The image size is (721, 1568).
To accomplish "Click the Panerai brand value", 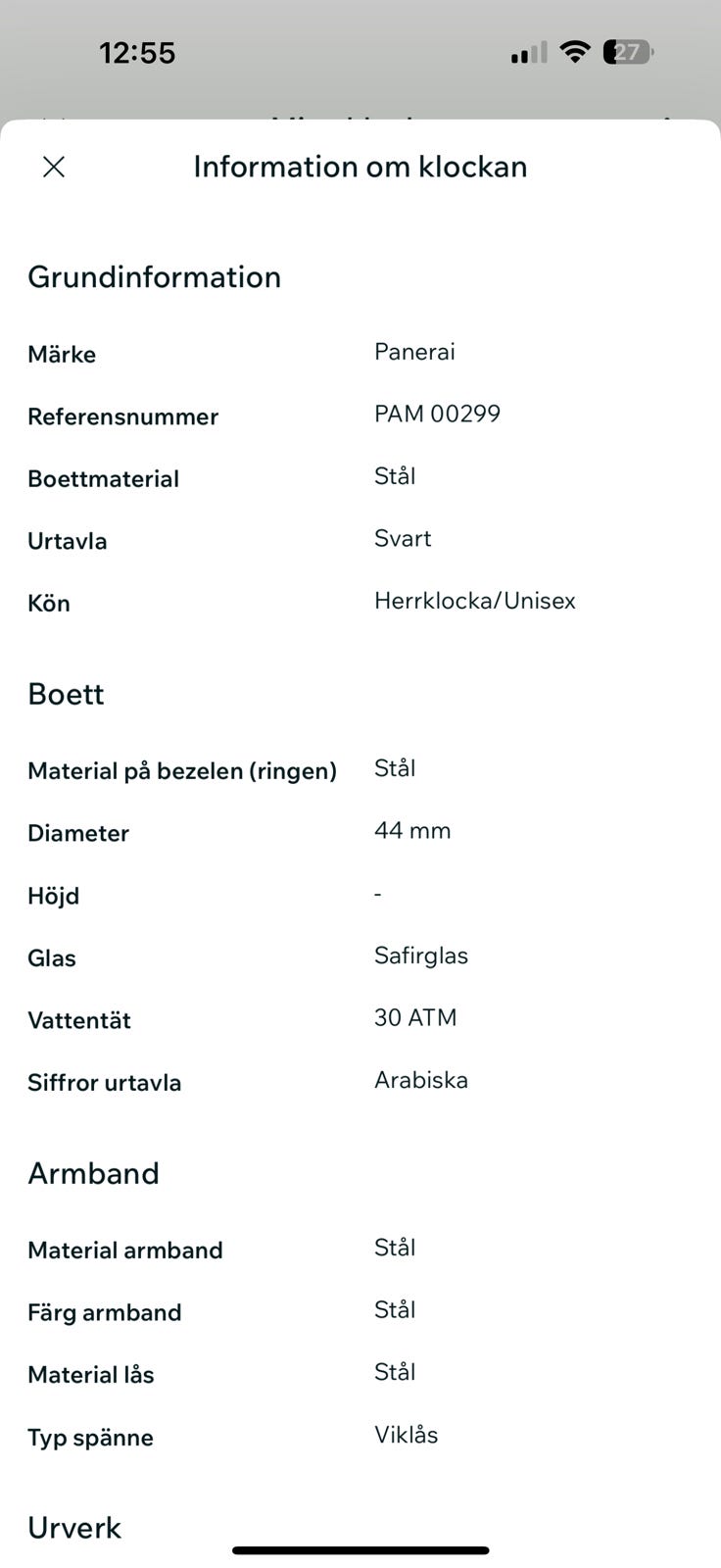I will point(414,352).
